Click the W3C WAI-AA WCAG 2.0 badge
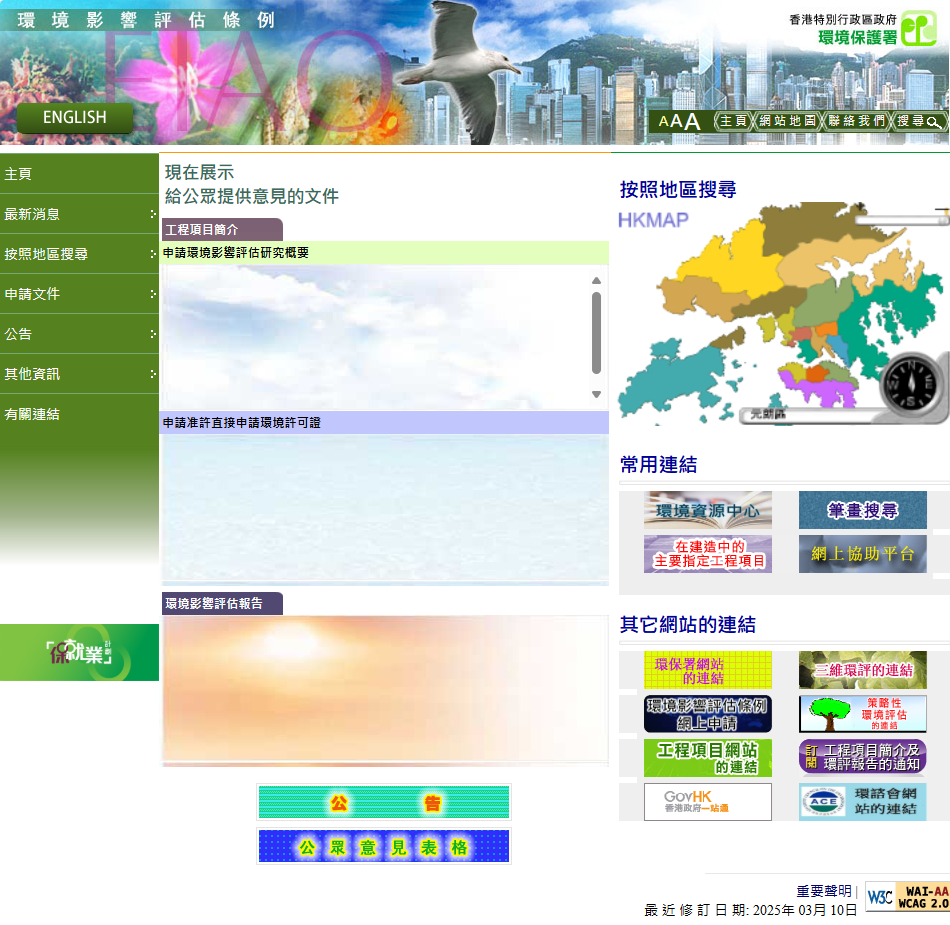 [x=907, y=897]
